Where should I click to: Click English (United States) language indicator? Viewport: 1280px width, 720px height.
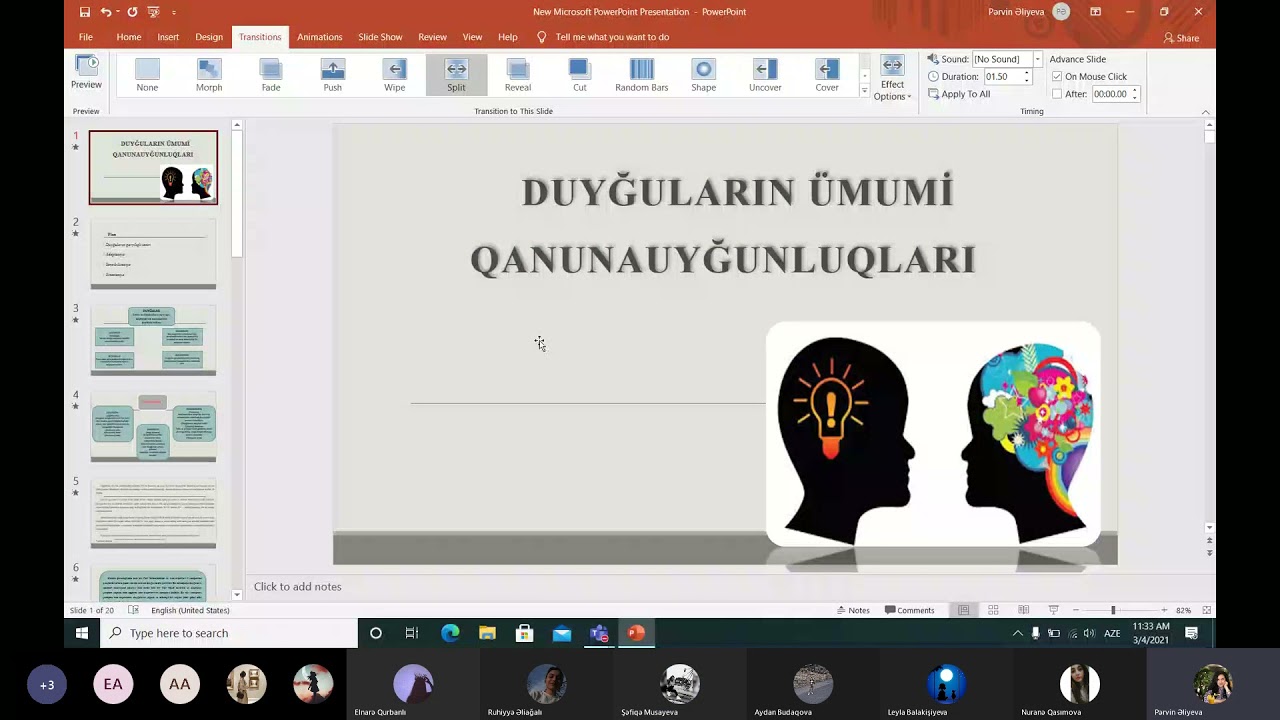(190, 610)
